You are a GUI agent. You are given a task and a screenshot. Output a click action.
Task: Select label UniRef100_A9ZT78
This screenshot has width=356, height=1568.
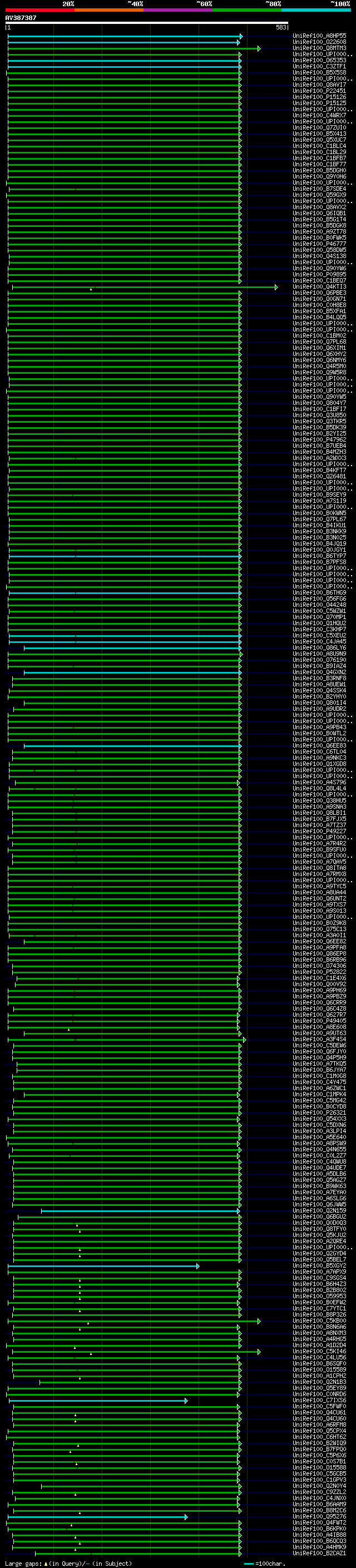click(x=319, y=231)
